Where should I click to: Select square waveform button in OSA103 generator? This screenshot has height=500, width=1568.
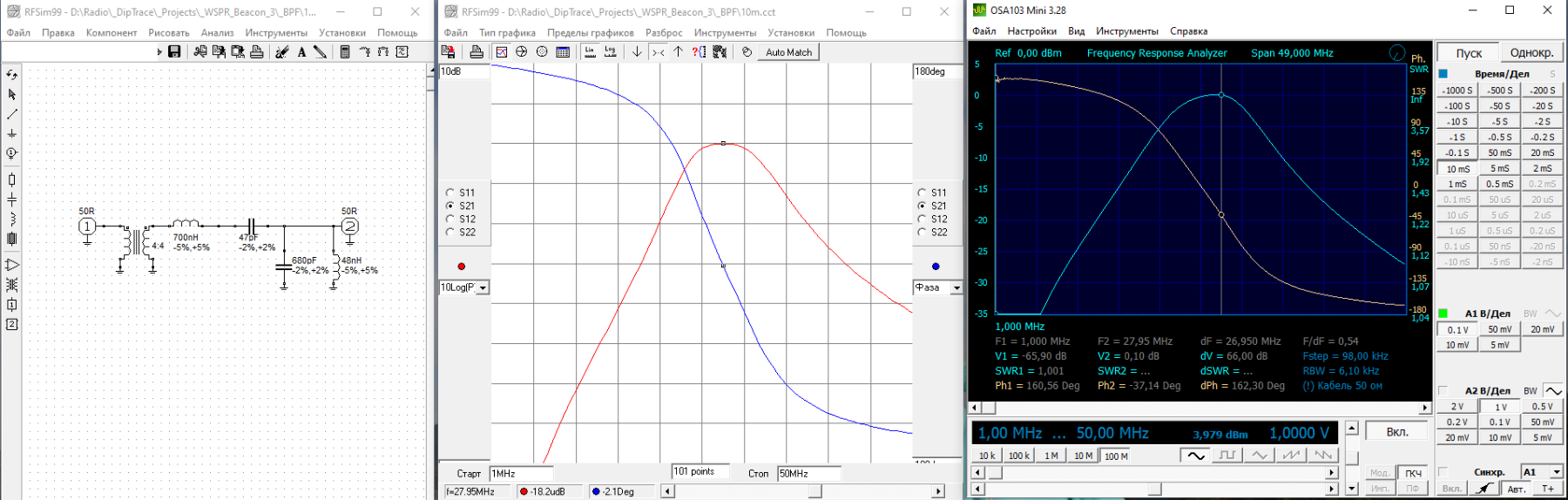(x=1227, y=456)
